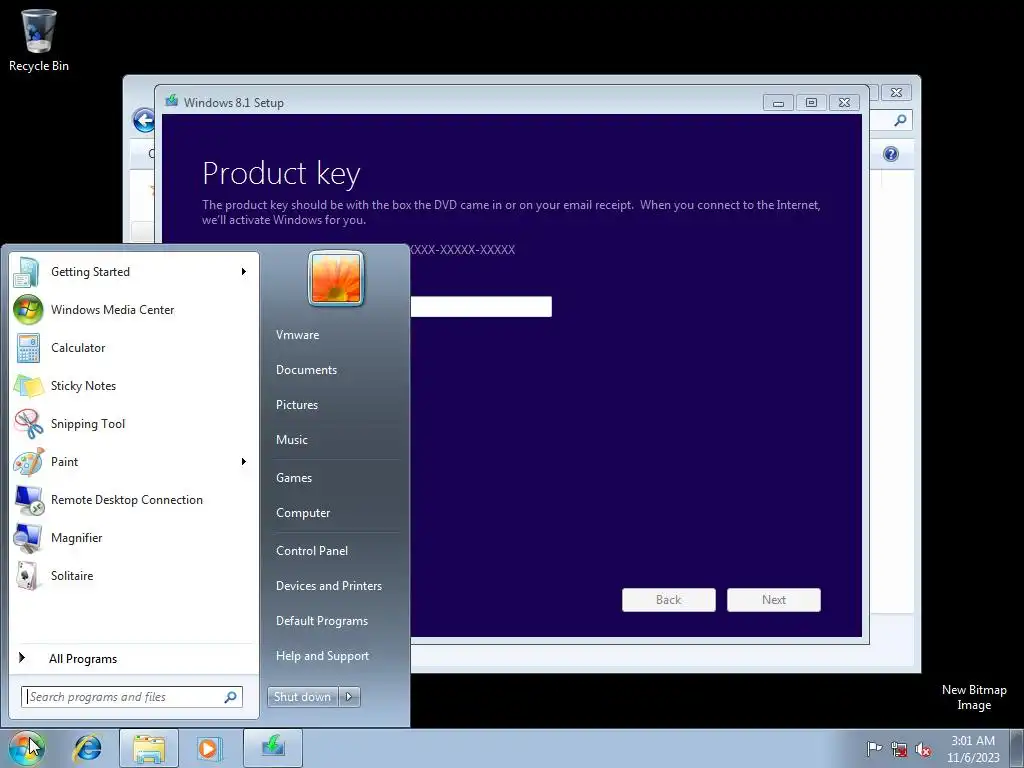Open Getting Started from Start menu

tap(134, 272)
